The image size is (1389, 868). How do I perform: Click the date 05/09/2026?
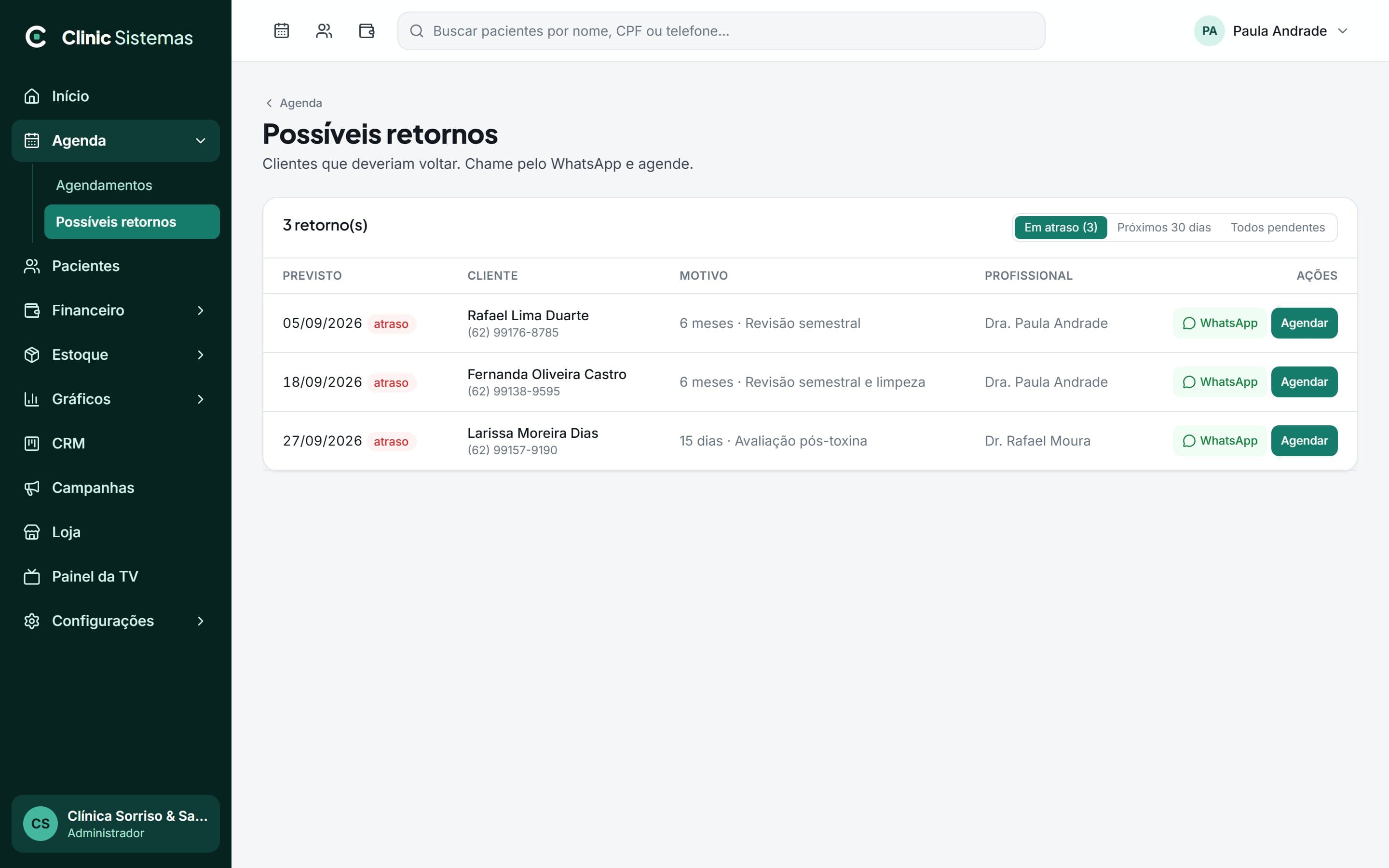pos(322,323)
